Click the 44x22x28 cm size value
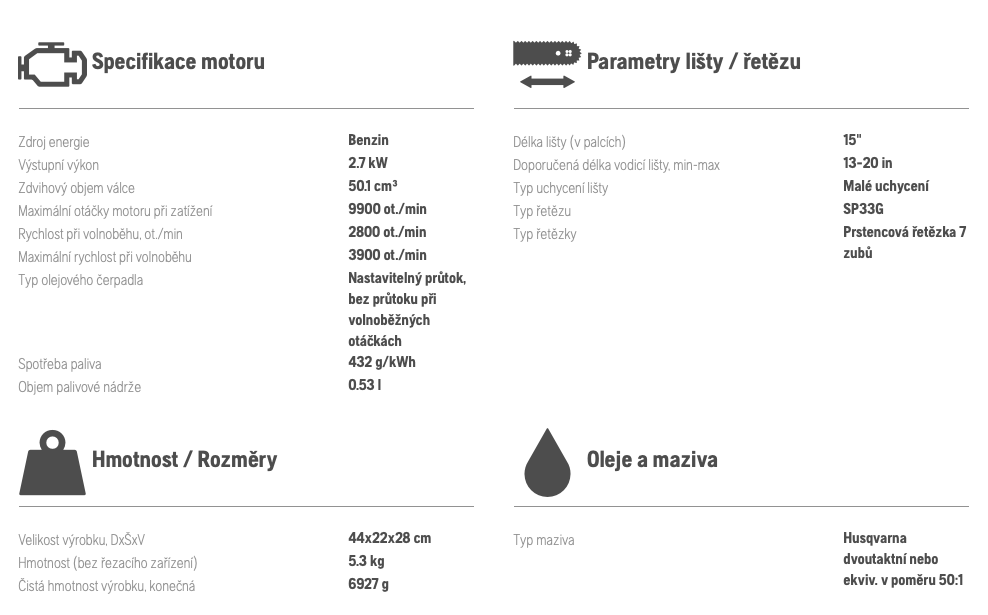Image resolution: width=988 pixels, height=615 pixels. coord(390,538)
